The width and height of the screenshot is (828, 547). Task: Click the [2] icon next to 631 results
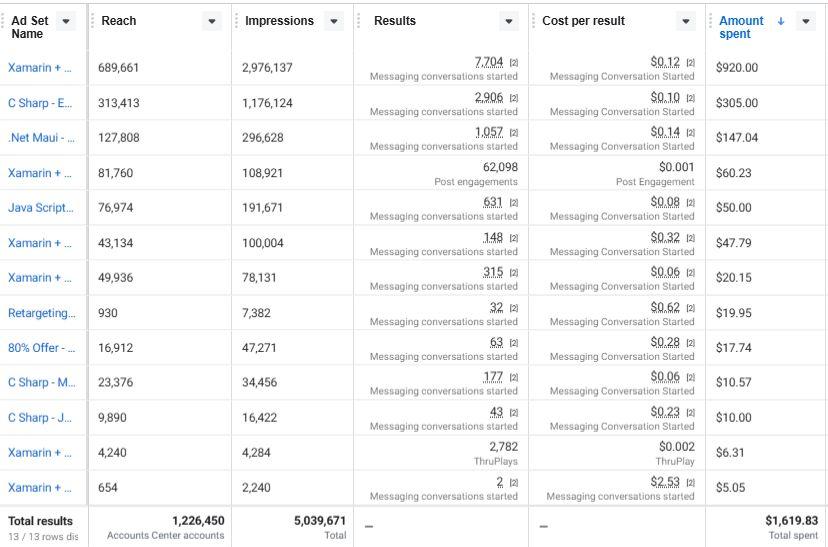click(514, 203)
